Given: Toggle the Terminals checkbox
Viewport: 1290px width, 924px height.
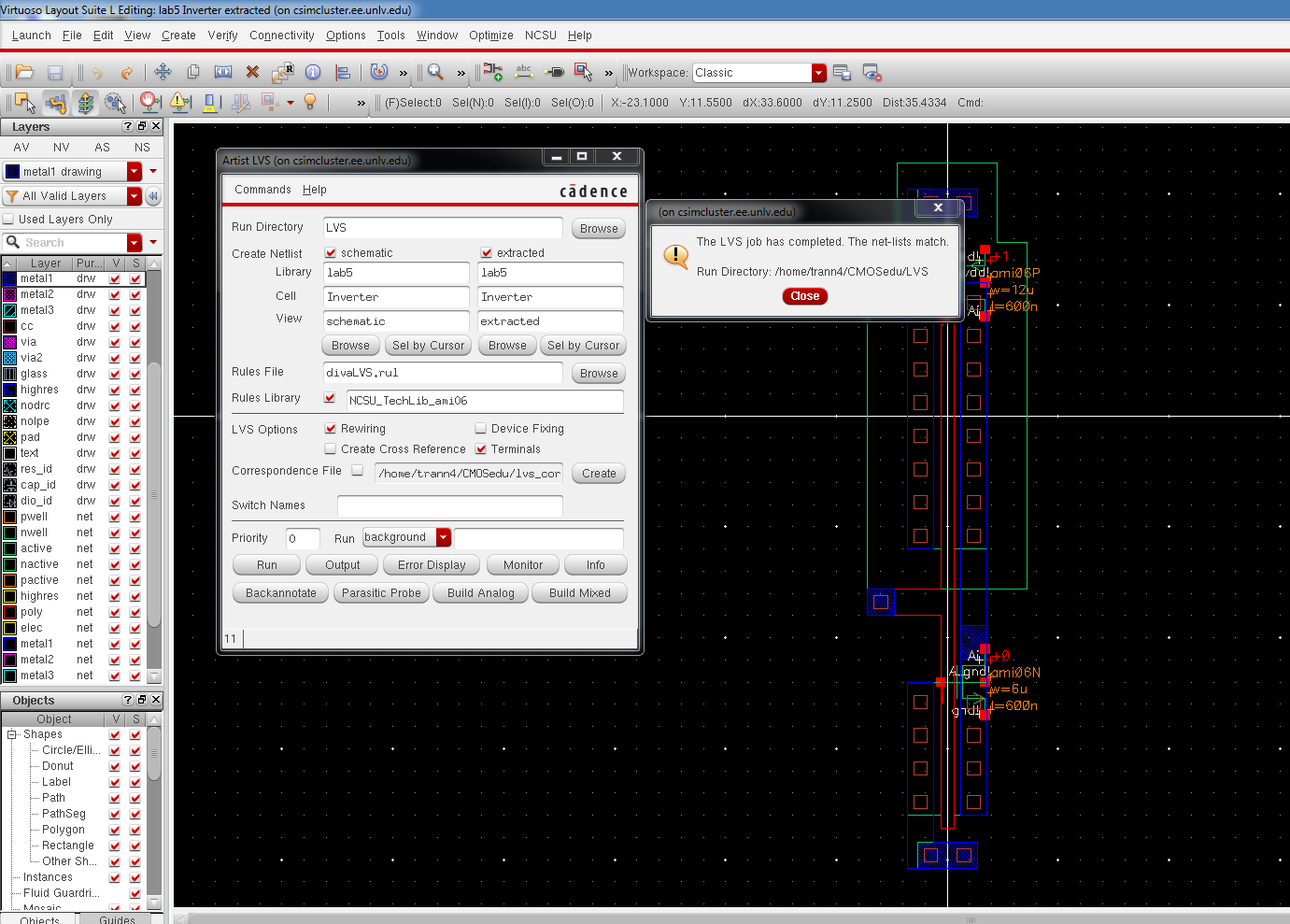Looking at the screenshot, I should click(x=481, y=449).
